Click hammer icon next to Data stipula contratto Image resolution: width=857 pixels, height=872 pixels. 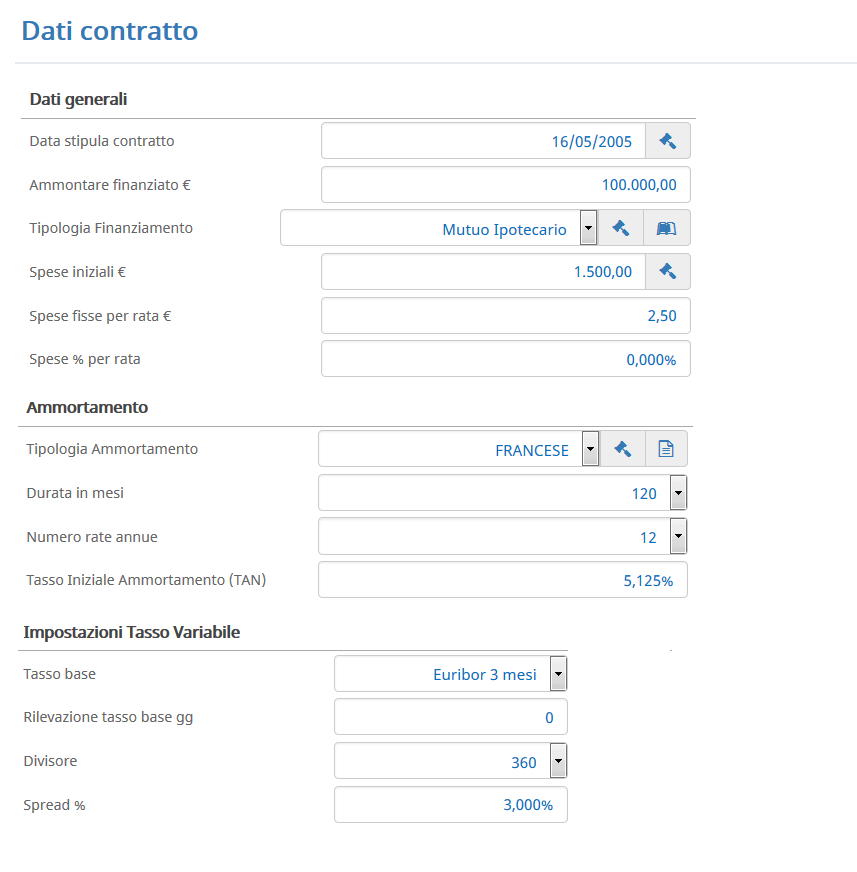point(667,141)
